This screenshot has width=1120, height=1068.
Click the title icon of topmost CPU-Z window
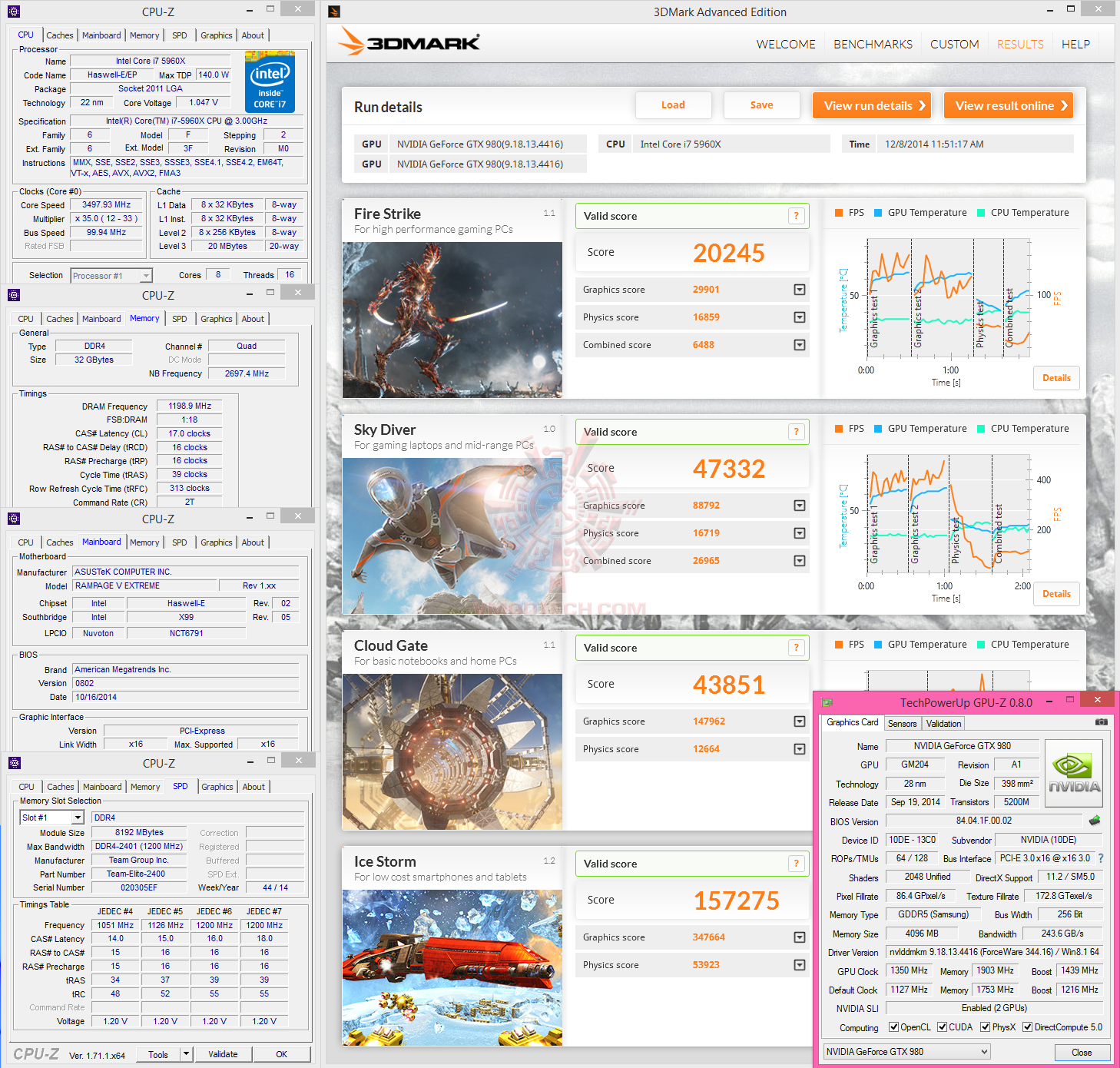click(14, 12)
